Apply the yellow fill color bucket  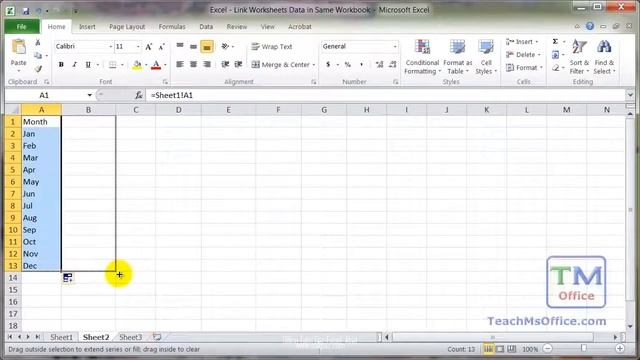[137, 65]
